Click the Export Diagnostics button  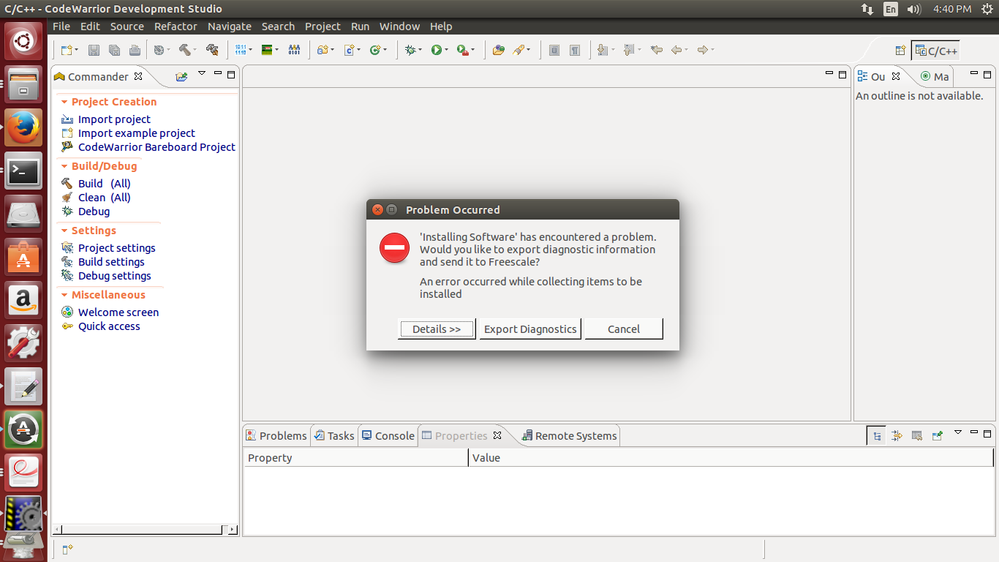click(530, 329)
